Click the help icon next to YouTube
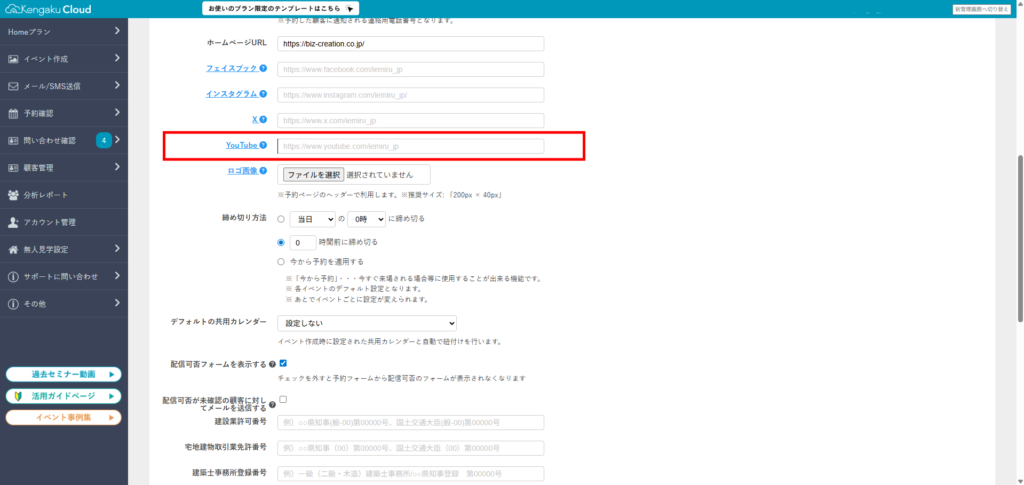 click(x=263, y=146)
